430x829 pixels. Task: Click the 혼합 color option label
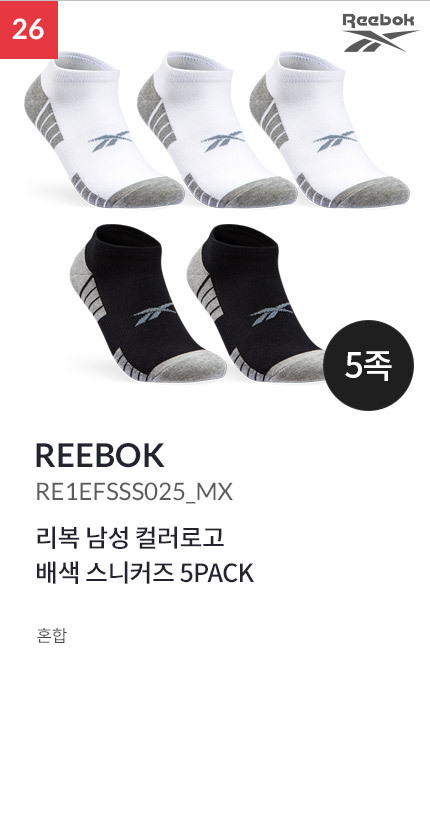[x=51, y=634]
